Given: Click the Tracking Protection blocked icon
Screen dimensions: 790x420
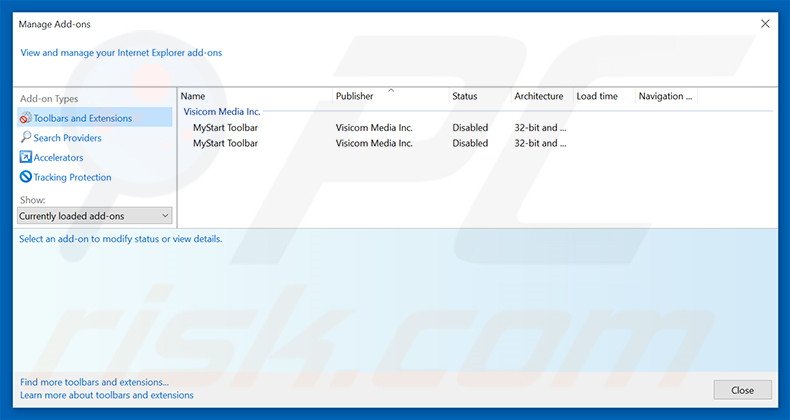Looking at the screenshot, I should click(25, 177).
